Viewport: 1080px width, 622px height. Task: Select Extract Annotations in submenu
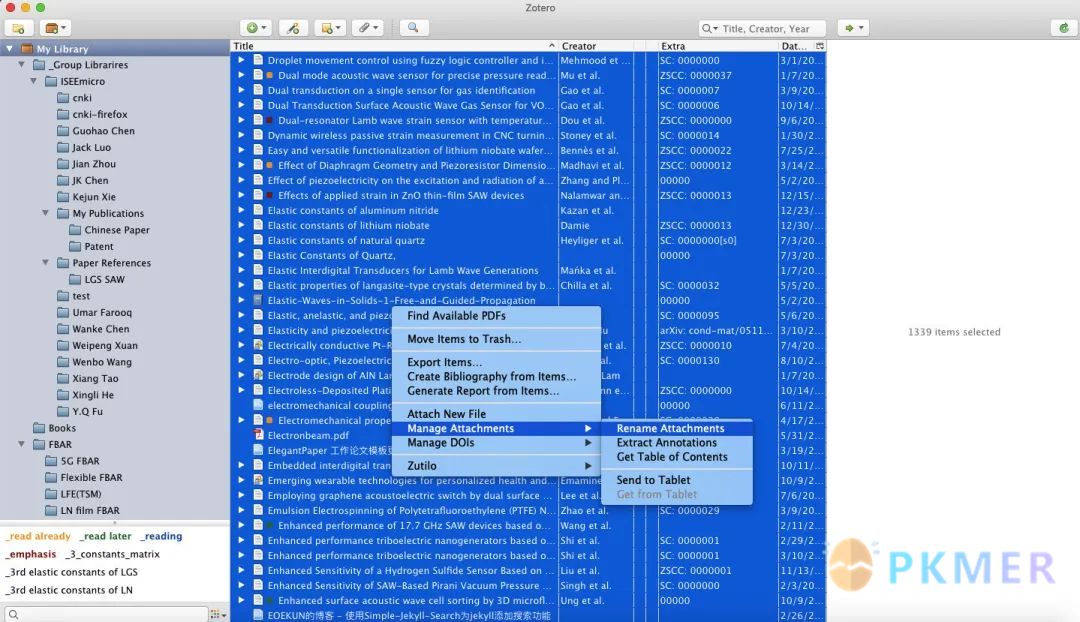[676, 443]
